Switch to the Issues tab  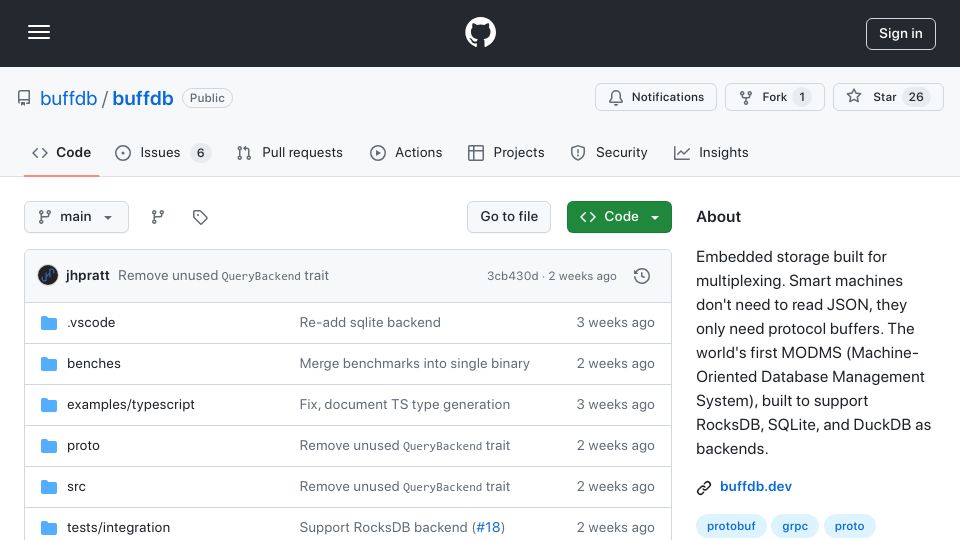163,152
